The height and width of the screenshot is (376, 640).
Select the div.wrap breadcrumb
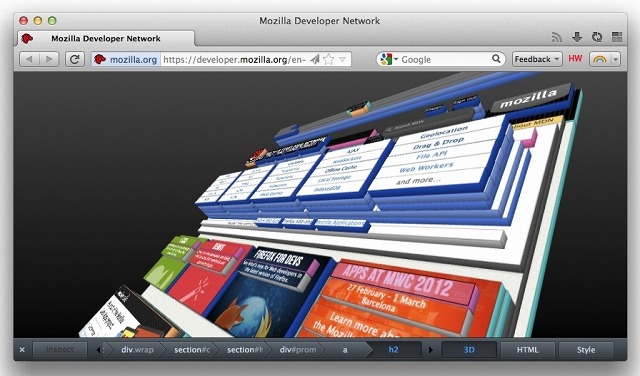pyautogui.click(x=137, y=350)
